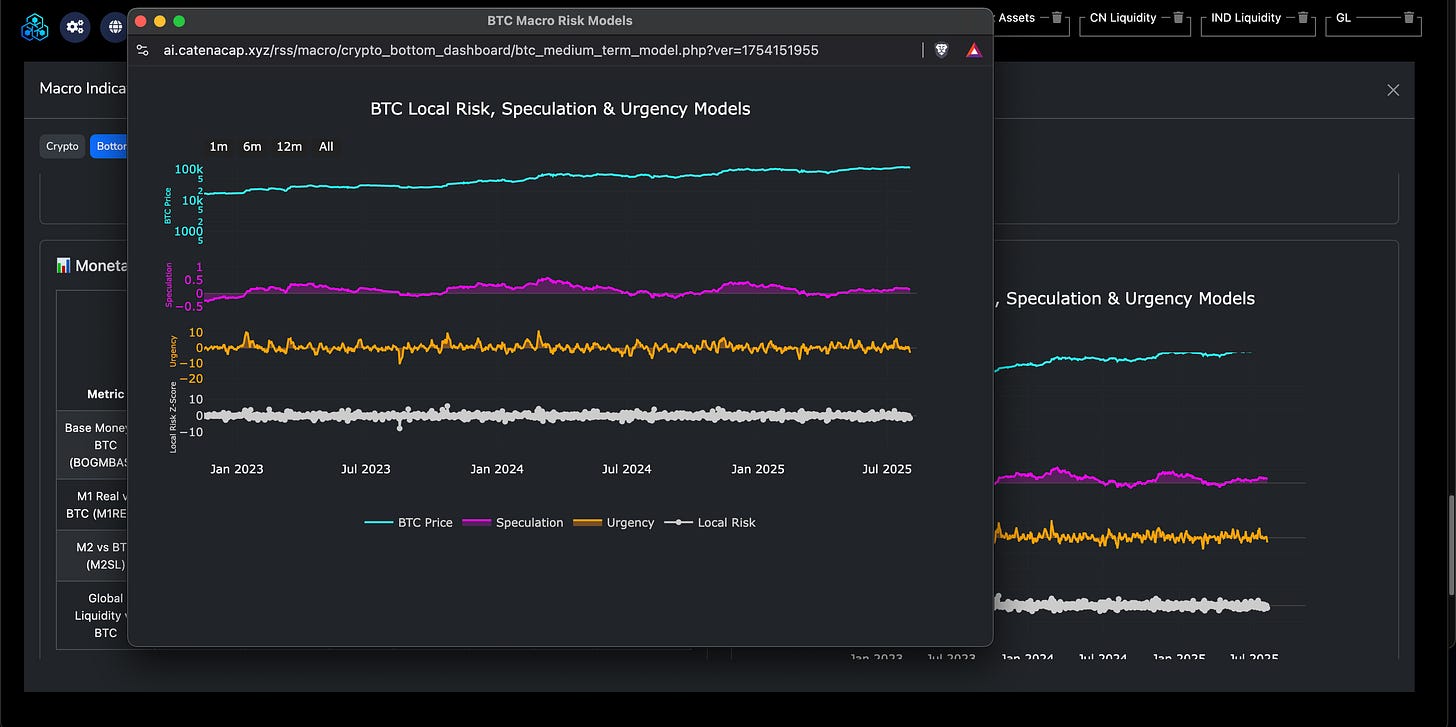Screen dimensions: 1456x727
Task: Open the gears settings icon
Action: point(75,26)
